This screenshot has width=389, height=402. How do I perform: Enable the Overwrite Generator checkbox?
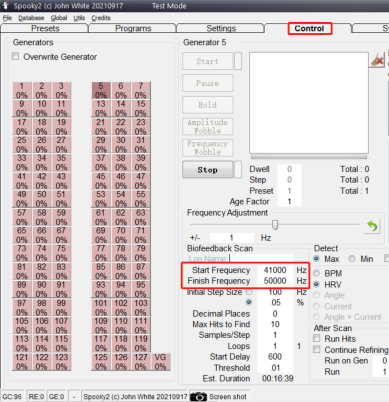[x=15, y=56]
